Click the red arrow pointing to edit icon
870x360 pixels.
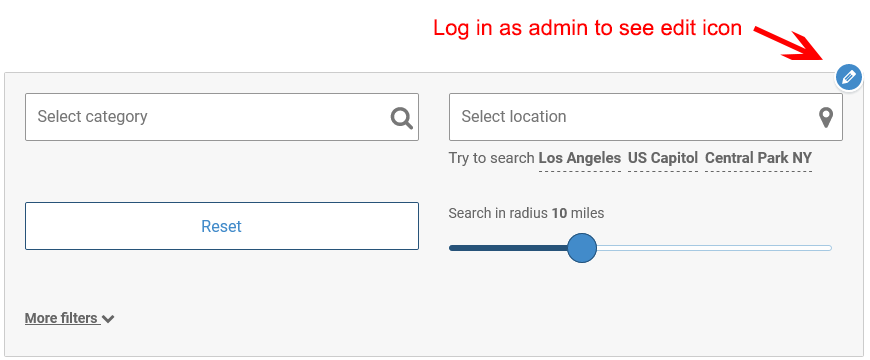coord(790,43)
